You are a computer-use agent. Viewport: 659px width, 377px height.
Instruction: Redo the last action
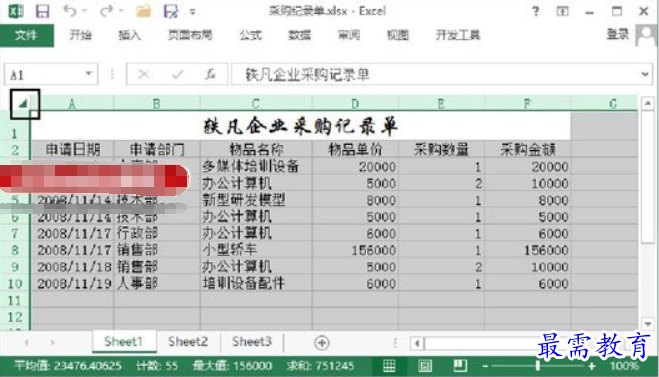(x=106, y=11)
